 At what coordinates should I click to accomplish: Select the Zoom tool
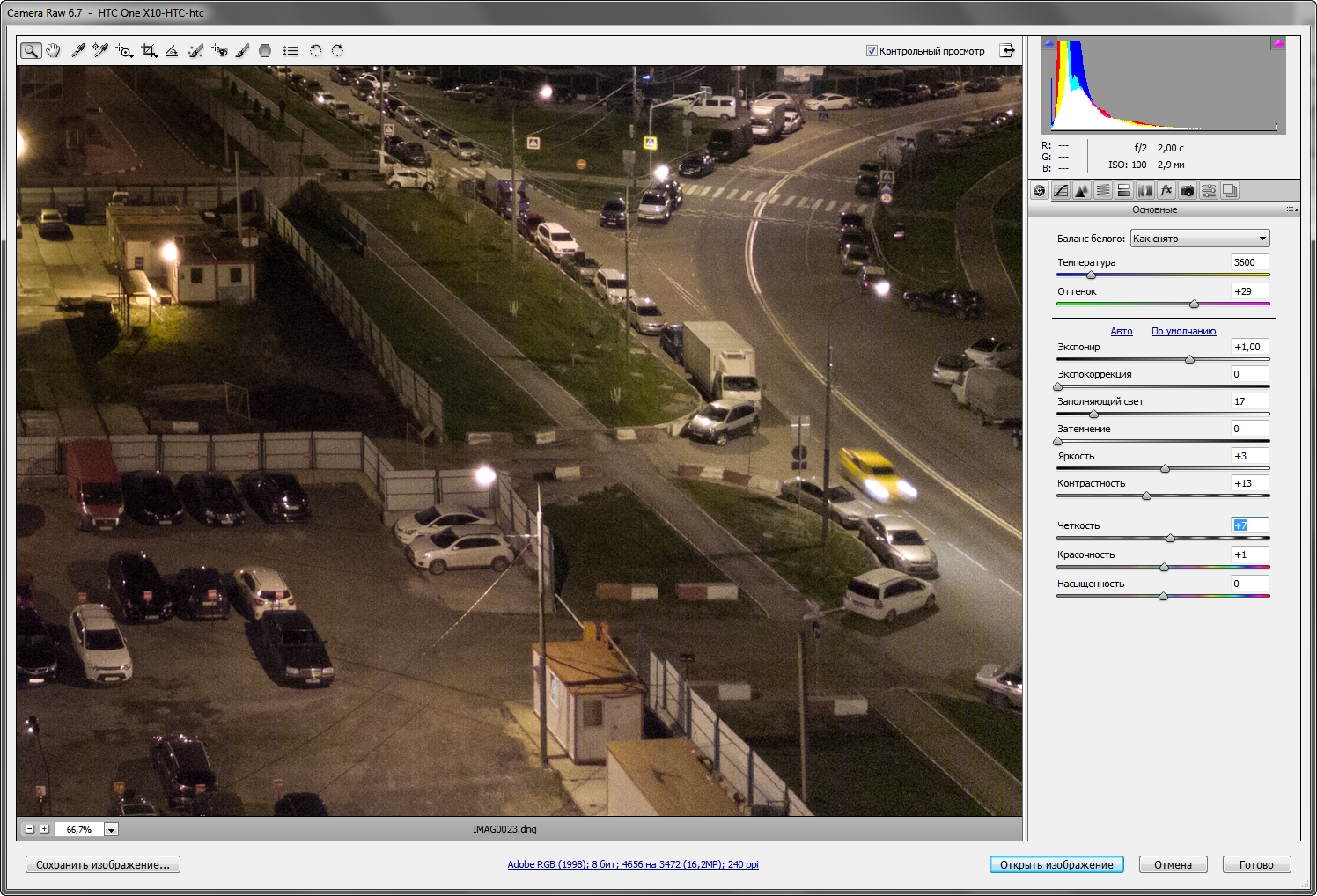click(31, 51)
